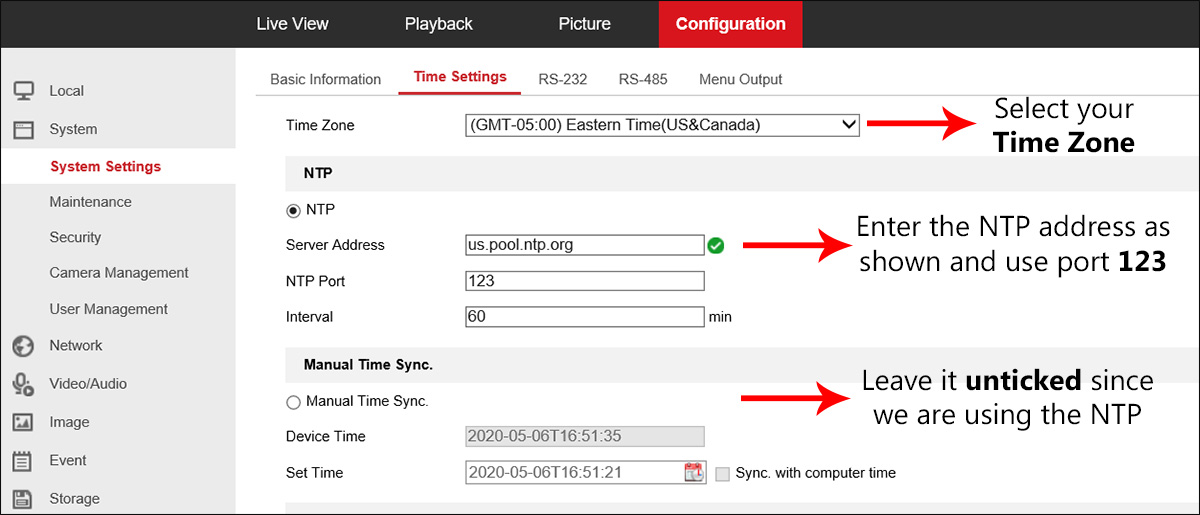Viewport: 1200px width, 515px height.
Task: Open the Time Zone dropdown
Action: (x=662, y=125)
